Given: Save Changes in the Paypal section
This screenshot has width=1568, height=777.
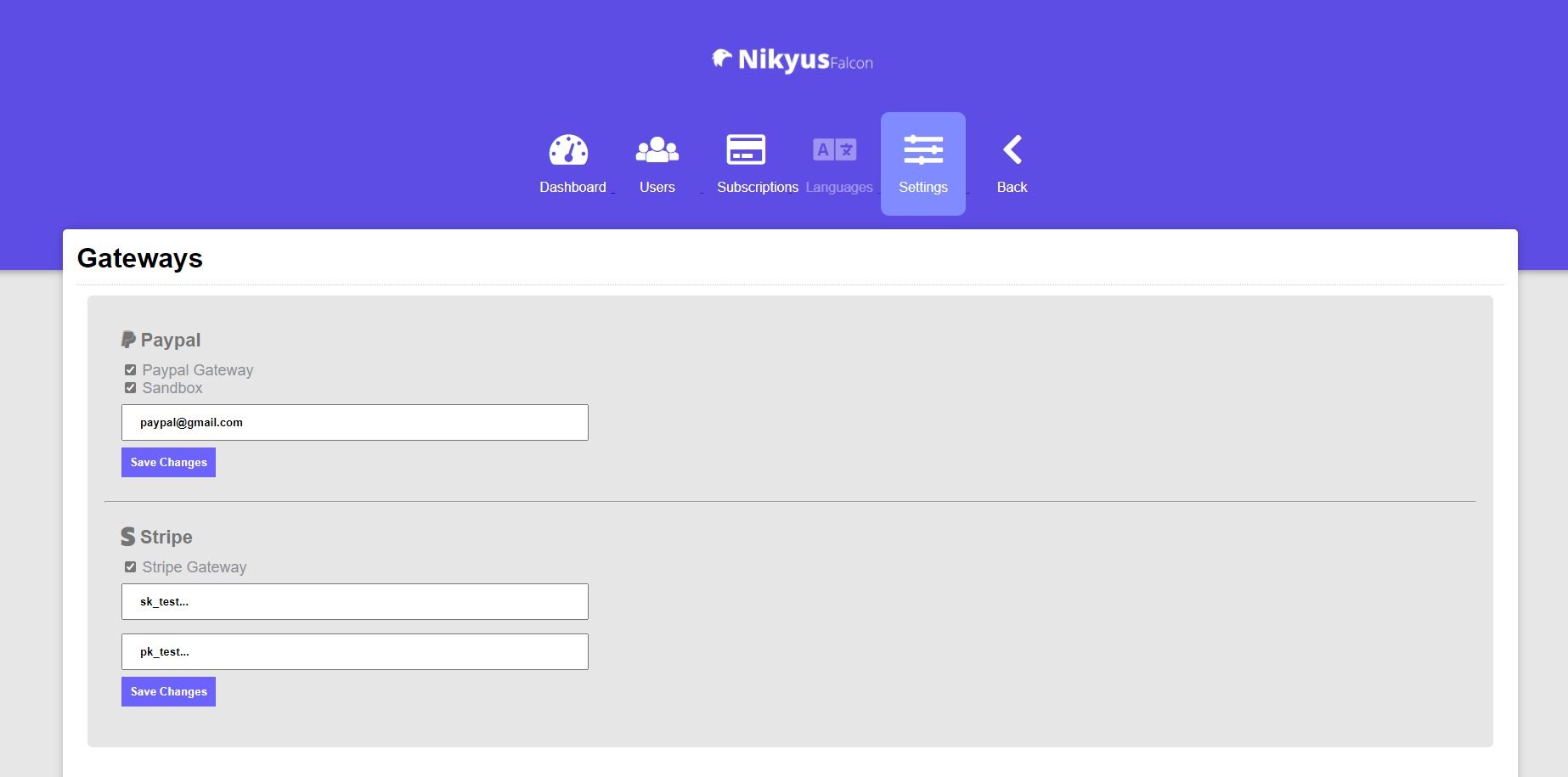Looking at the screenshot, I should [x=168, y=463].
